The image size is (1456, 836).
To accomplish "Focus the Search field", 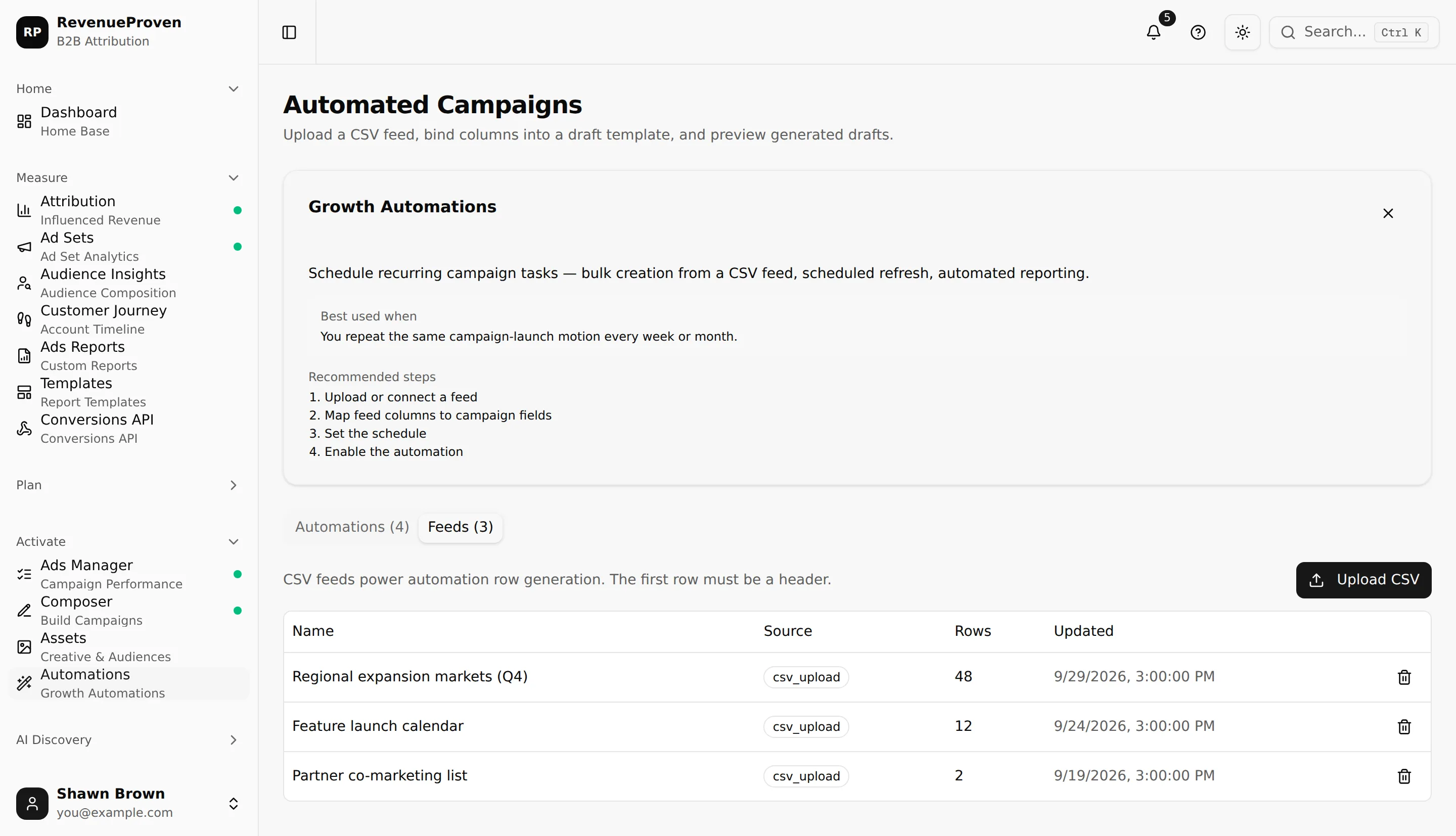I will 1354,32.
